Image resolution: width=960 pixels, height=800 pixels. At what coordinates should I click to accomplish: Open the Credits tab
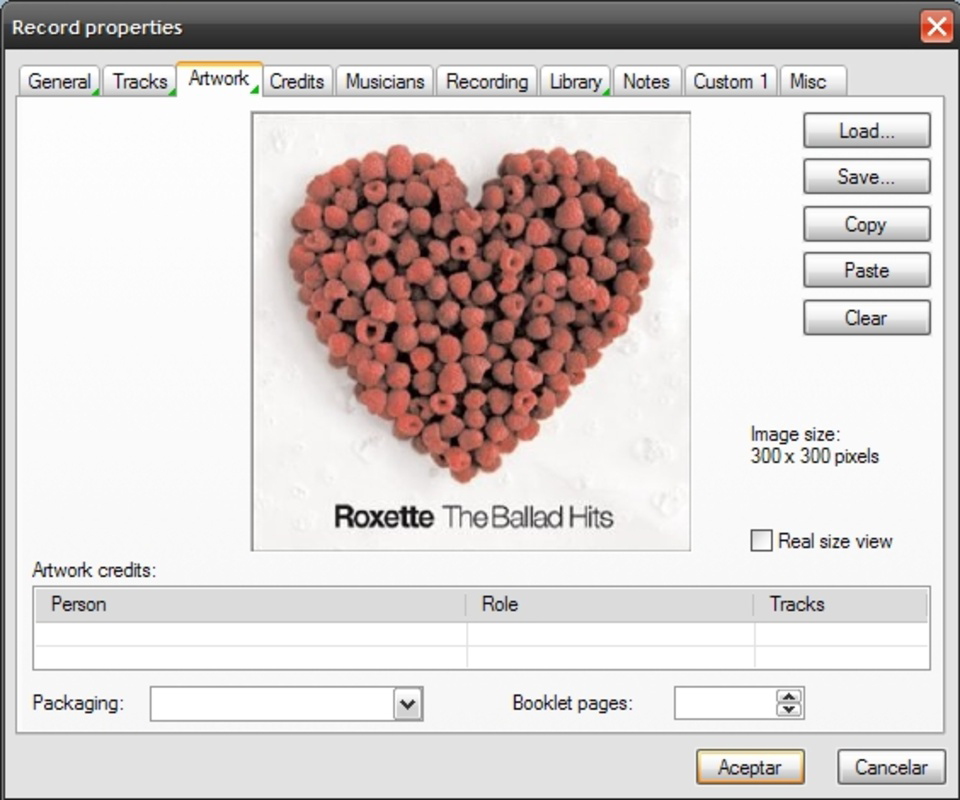point(297,82)
